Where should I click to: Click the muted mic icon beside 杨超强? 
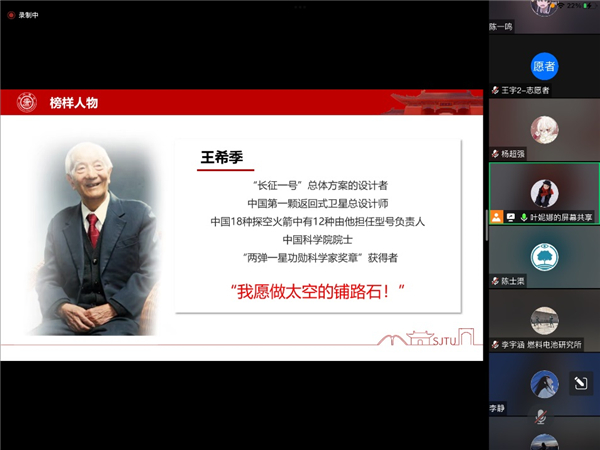(x=495, y=154)
